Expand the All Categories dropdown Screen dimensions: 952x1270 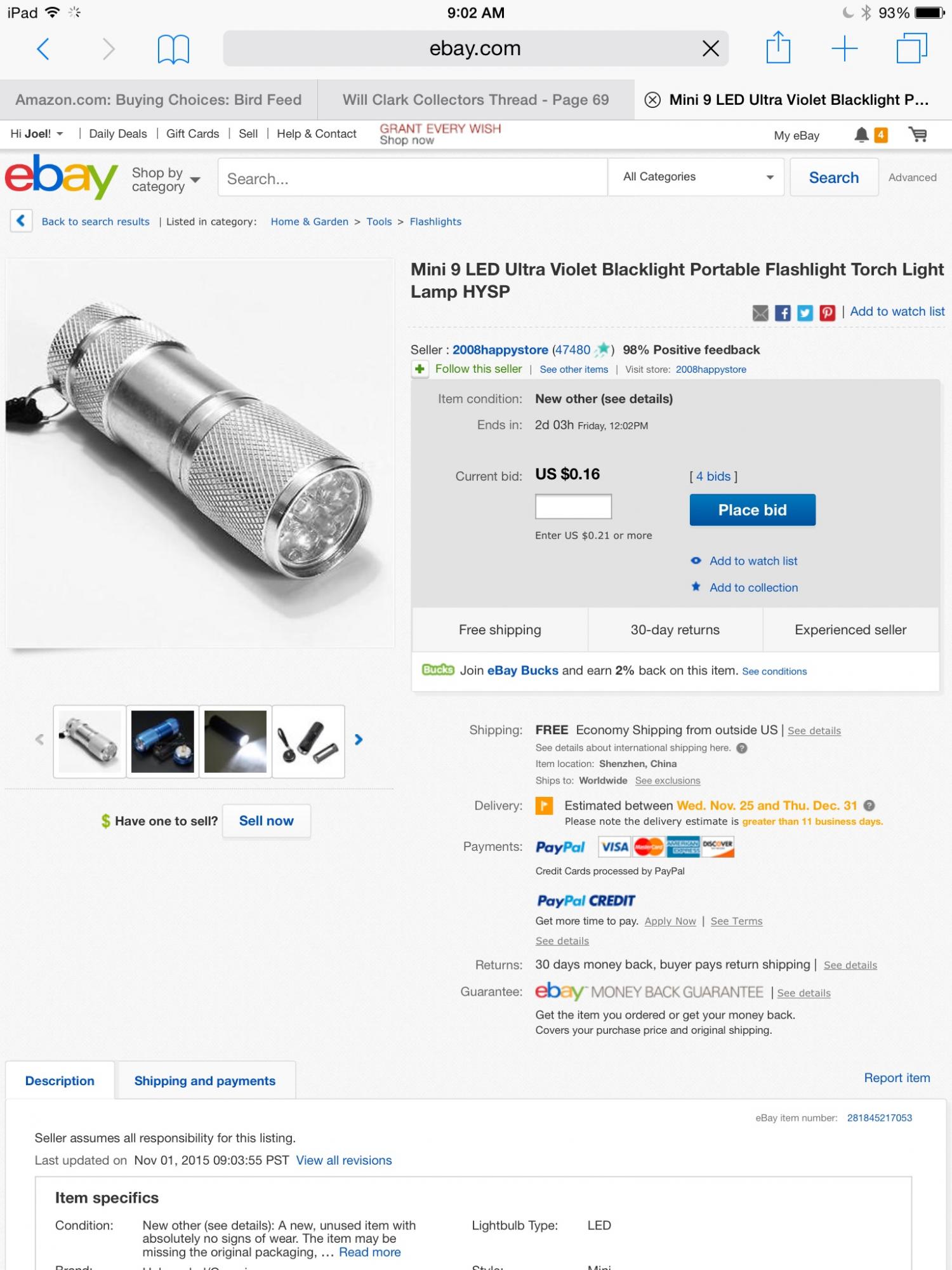[x=696, y=177]
